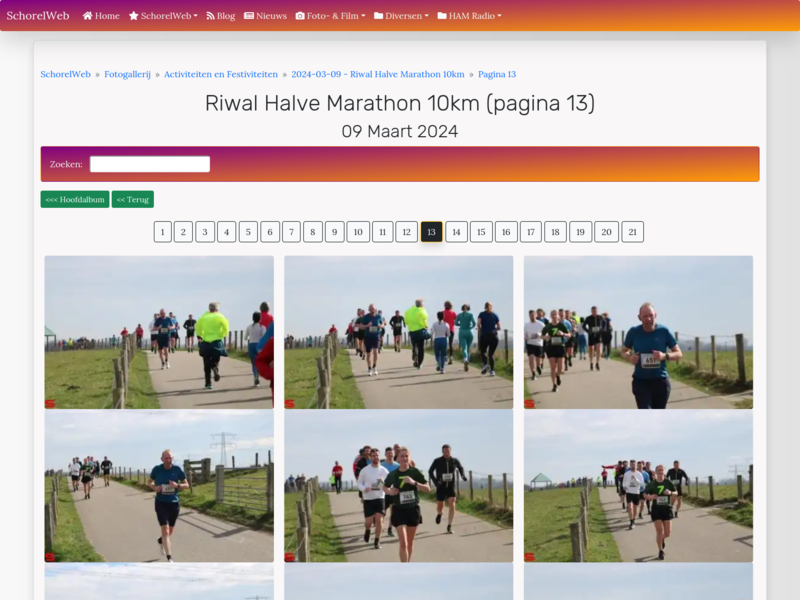Click the << Terug button
This screenshot has width=800, height=600.
[x=133, y=199]
